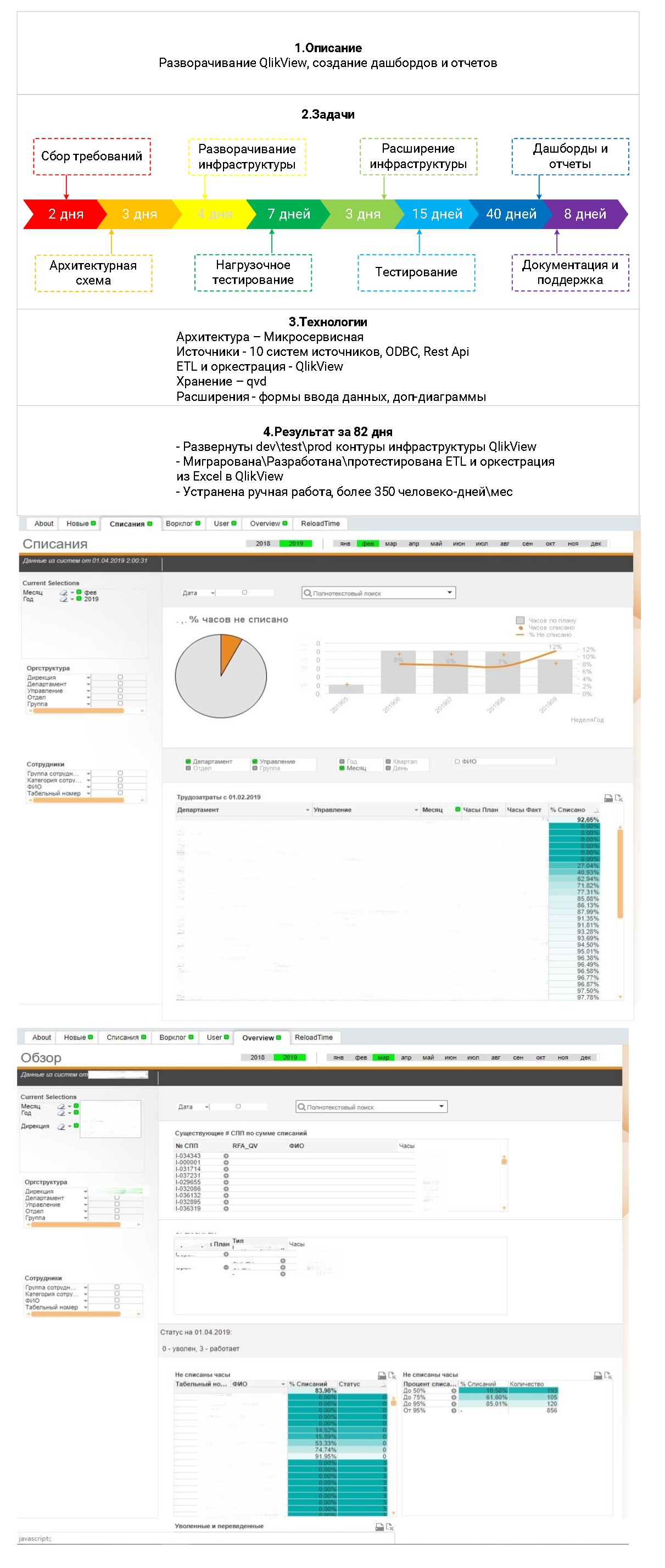This screenshot has width=665, height=1568.
Task: Open Overview tab in Списания sheet
Action: pos(268,523)
